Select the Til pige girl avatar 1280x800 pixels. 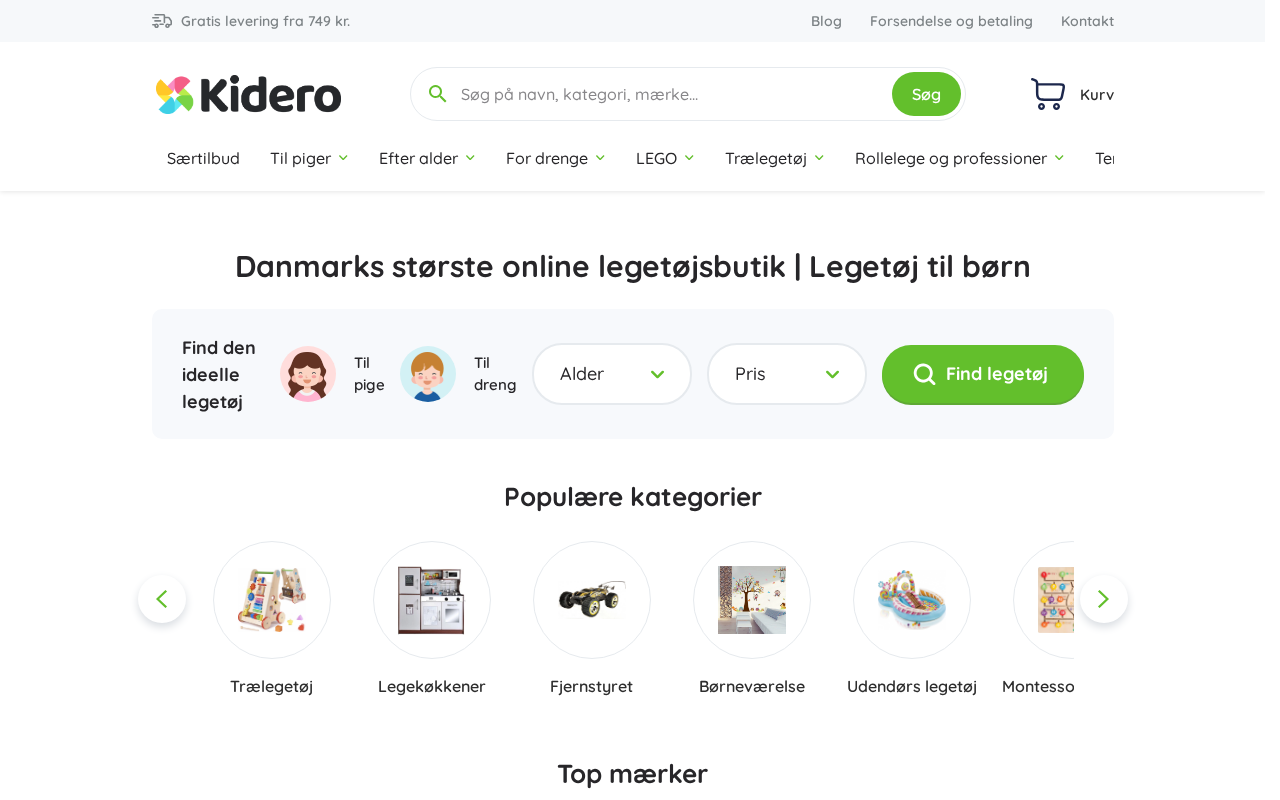pyautogui.click(x=308, y=374)
